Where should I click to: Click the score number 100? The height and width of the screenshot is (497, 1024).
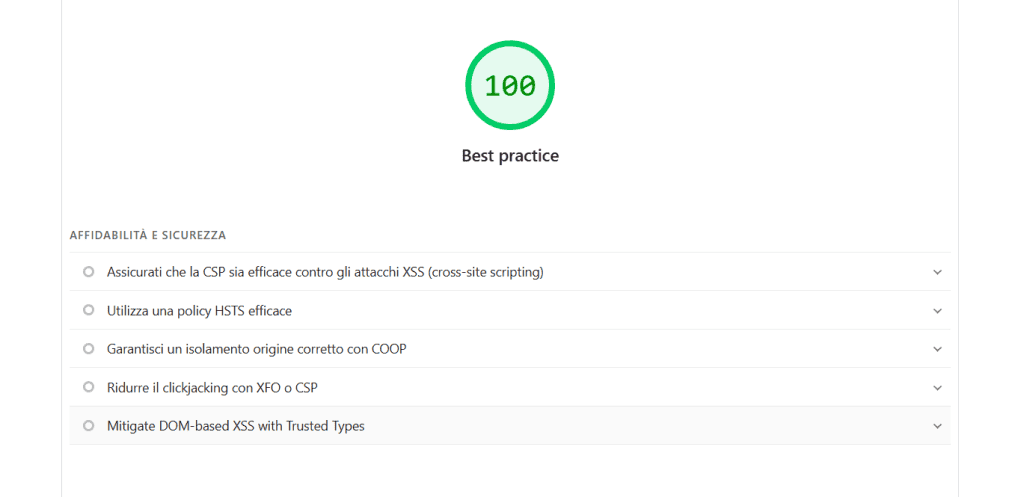click(x=510, y=87)
